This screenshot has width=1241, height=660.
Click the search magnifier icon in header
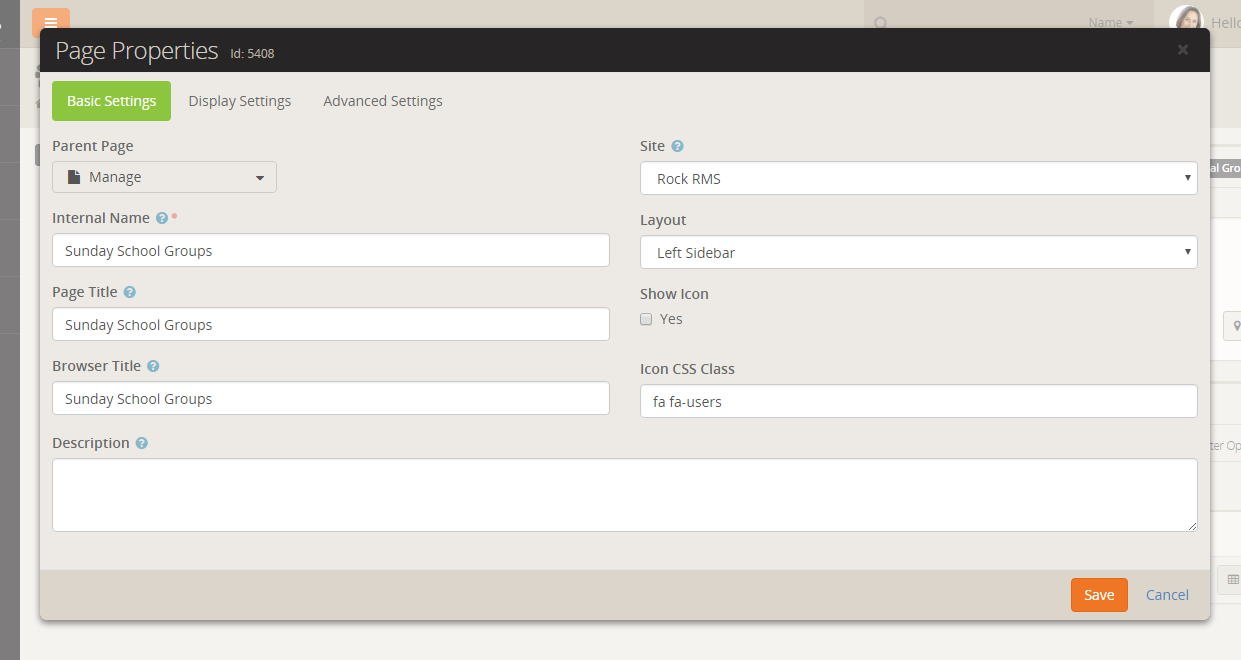point(881,23)
